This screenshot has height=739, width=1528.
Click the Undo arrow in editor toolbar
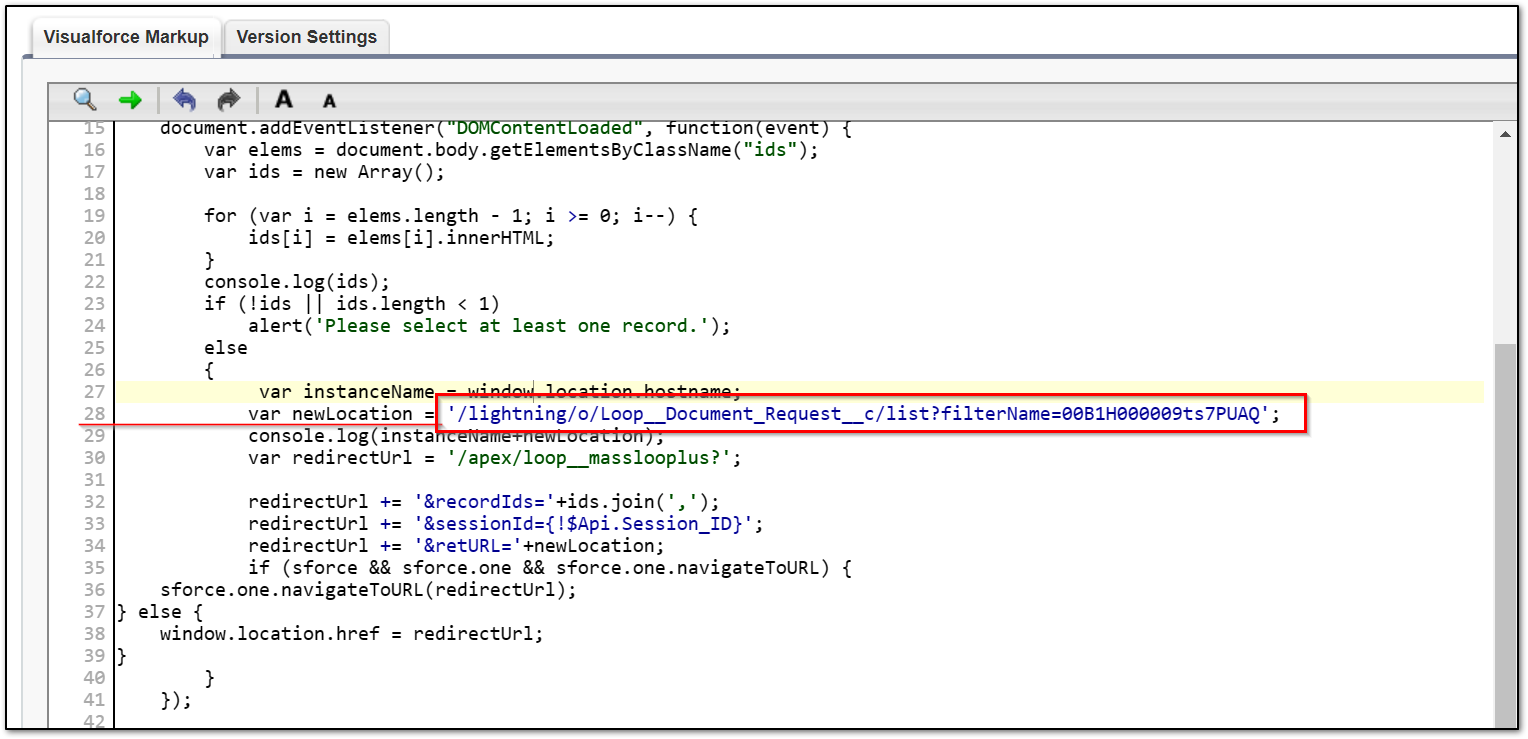(185, 100)
